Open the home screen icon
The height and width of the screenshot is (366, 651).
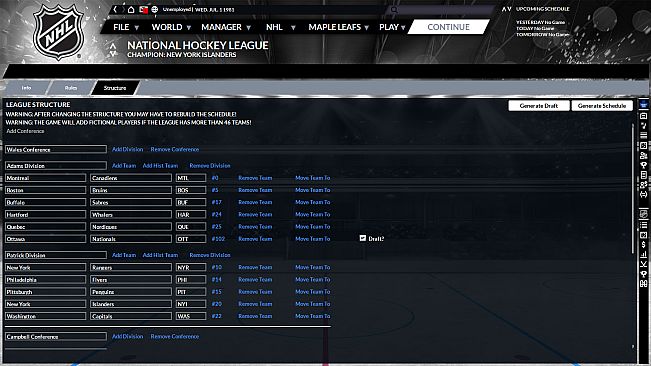131,9
